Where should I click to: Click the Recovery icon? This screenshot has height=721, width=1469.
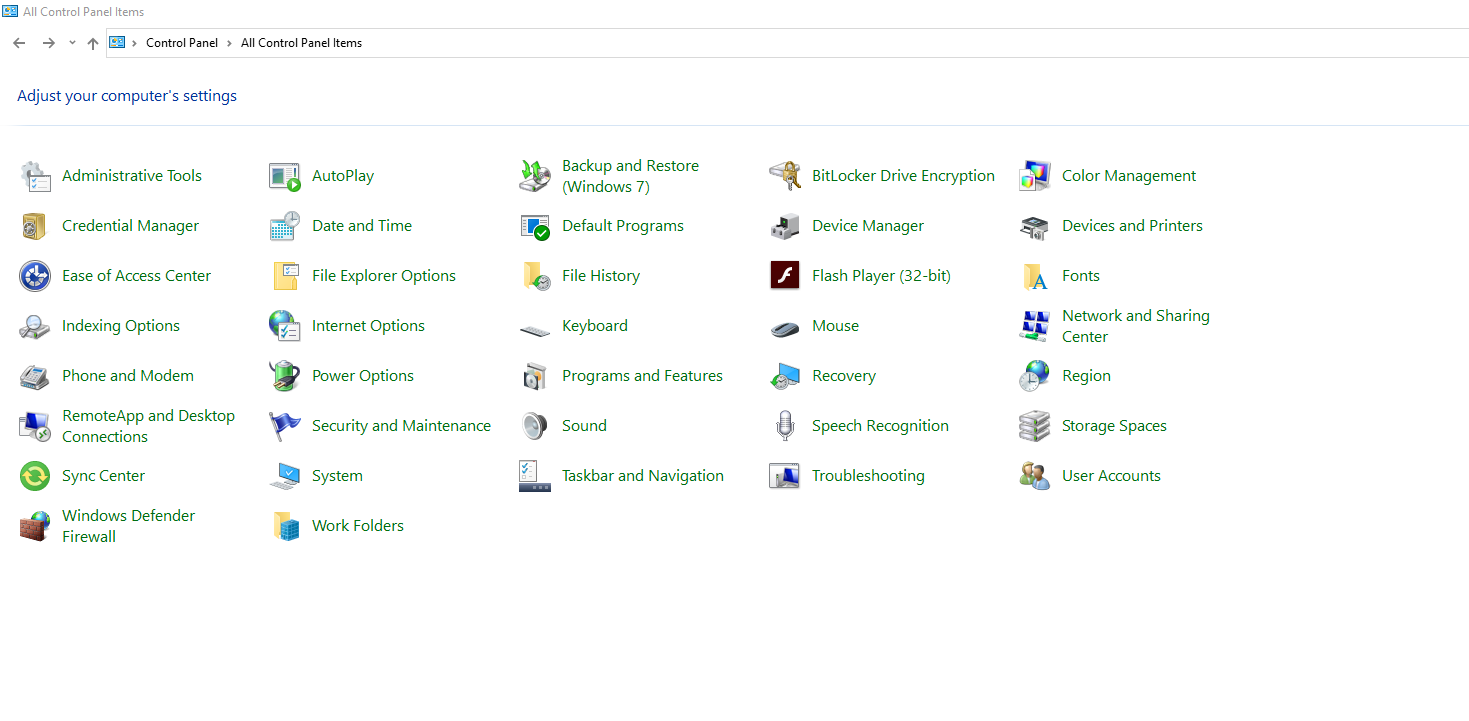[x=785, y=376]
